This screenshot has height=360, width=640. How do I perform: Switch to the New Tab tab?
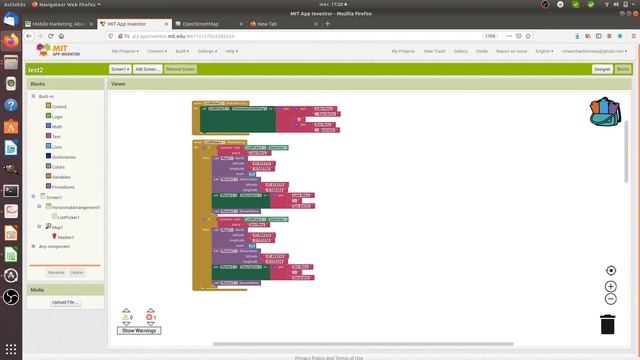pyautogui.click(x=284, y=24)
